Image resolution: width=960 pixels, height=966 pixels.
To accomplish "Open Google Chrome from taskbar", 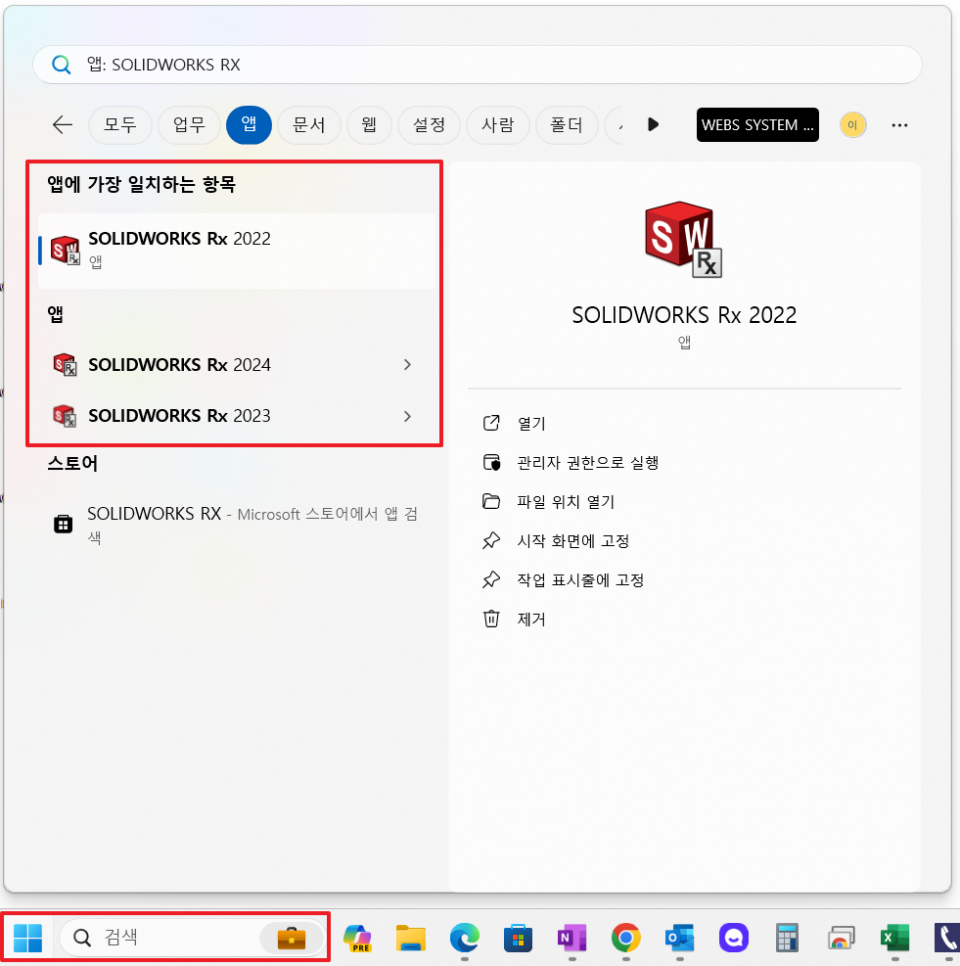I will pos(625,938).
